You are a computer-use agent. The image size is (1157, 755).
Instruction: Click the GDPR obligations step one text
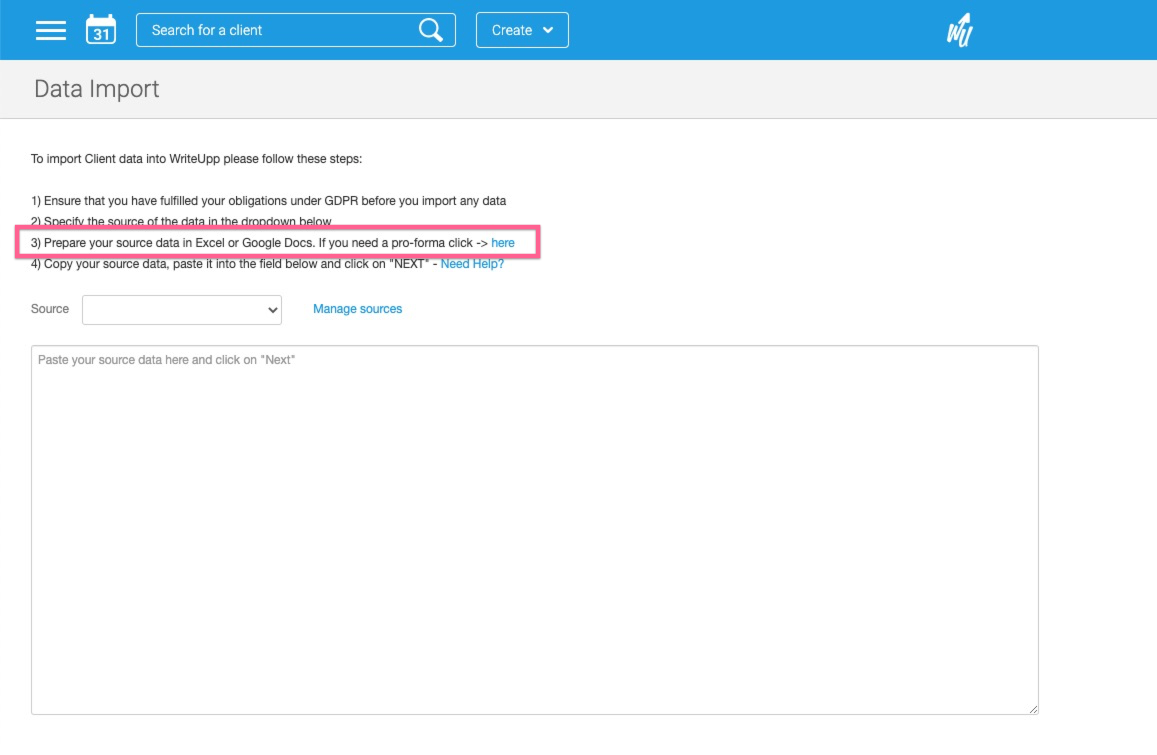(x=268, y=201)
